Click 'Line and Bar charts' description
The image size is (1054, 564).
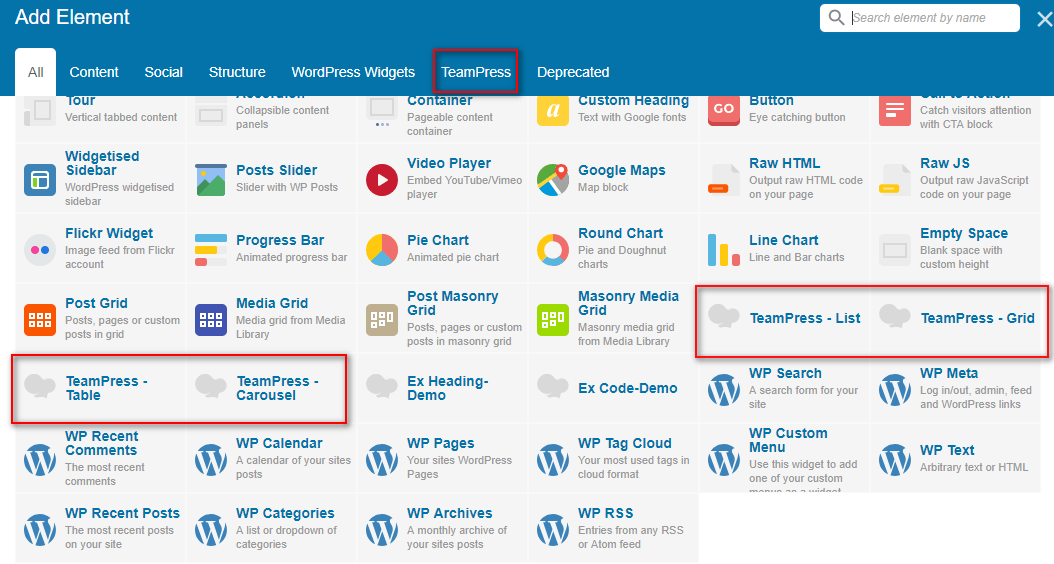tap(797, 257)
